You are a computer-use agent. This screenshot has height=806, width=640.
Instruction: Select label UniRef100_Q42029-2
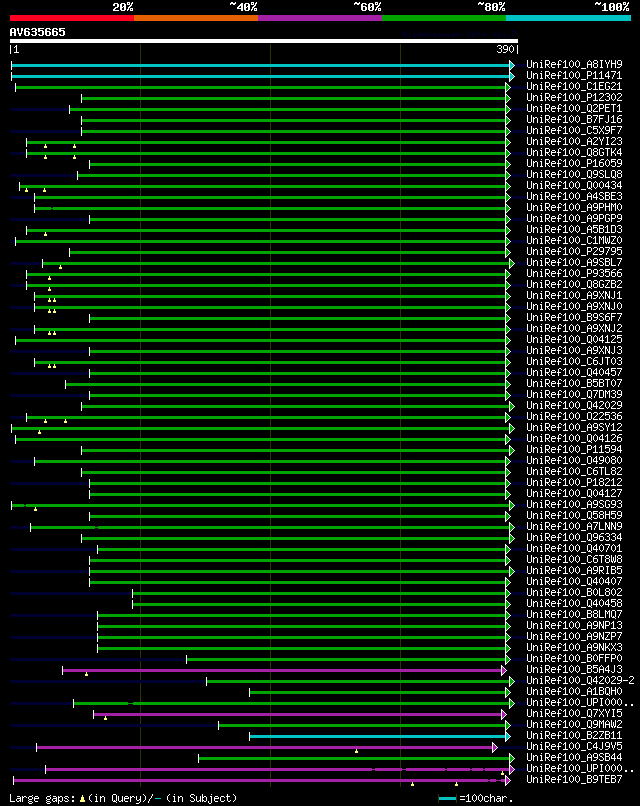(580, 681)
